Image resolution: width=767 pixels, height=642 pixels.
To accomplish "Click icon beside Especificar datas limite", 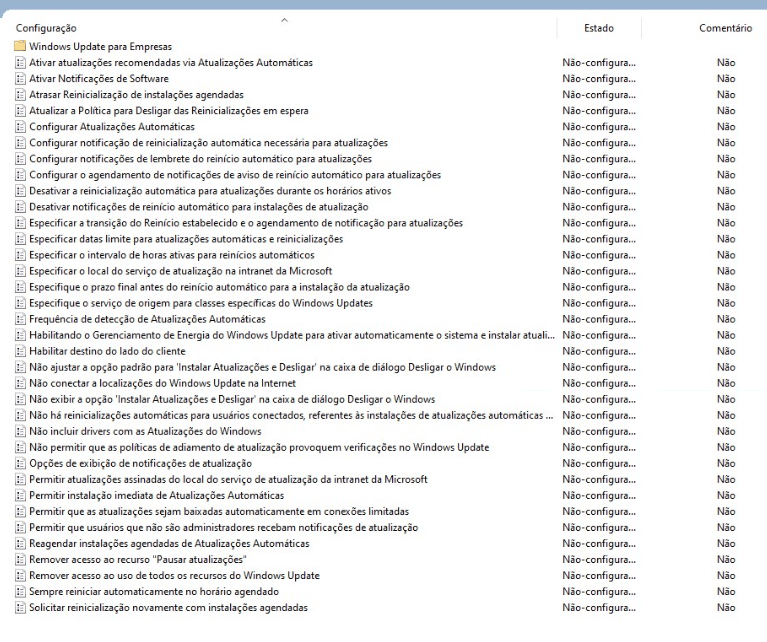I will point(20,239).
